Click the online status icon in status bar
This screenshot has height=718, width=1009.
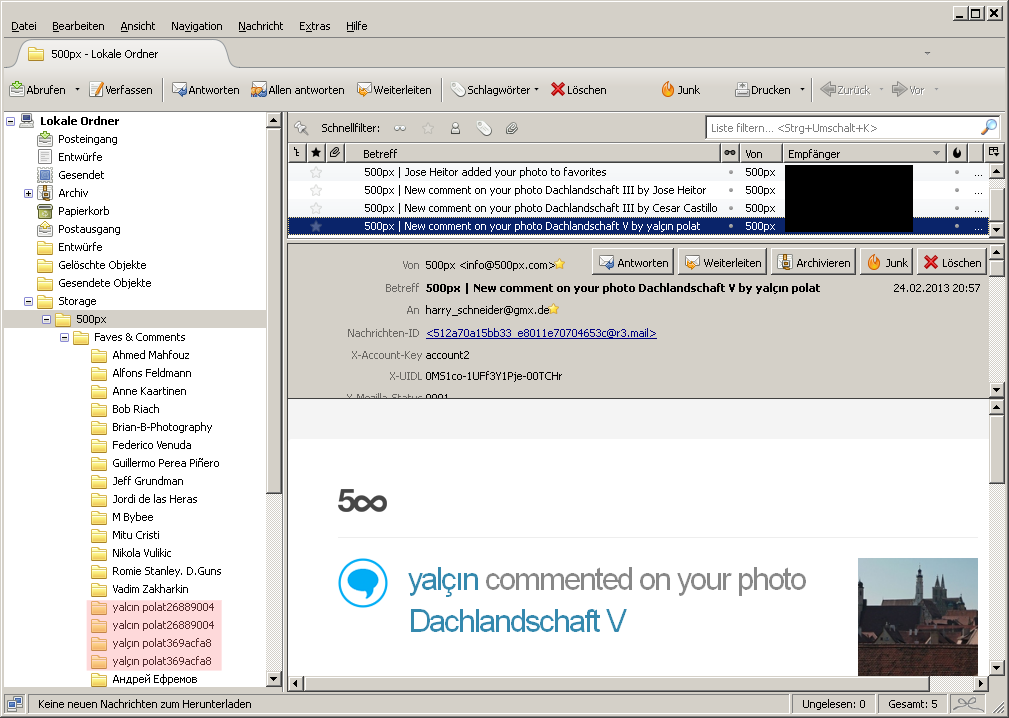coord(15,704)
